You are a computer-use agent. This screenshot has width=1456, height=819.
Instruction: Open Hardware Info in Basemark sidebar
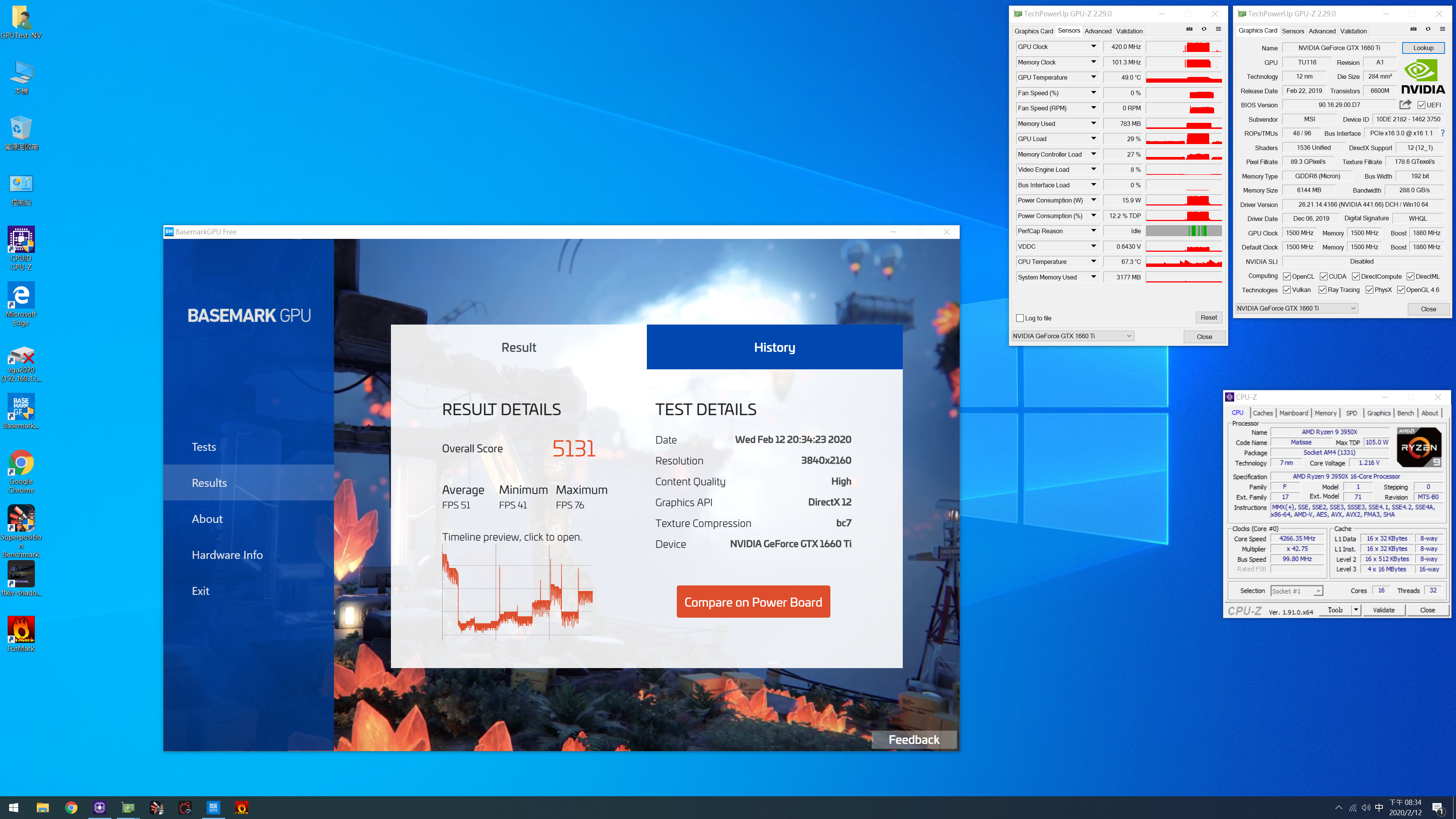227,554
